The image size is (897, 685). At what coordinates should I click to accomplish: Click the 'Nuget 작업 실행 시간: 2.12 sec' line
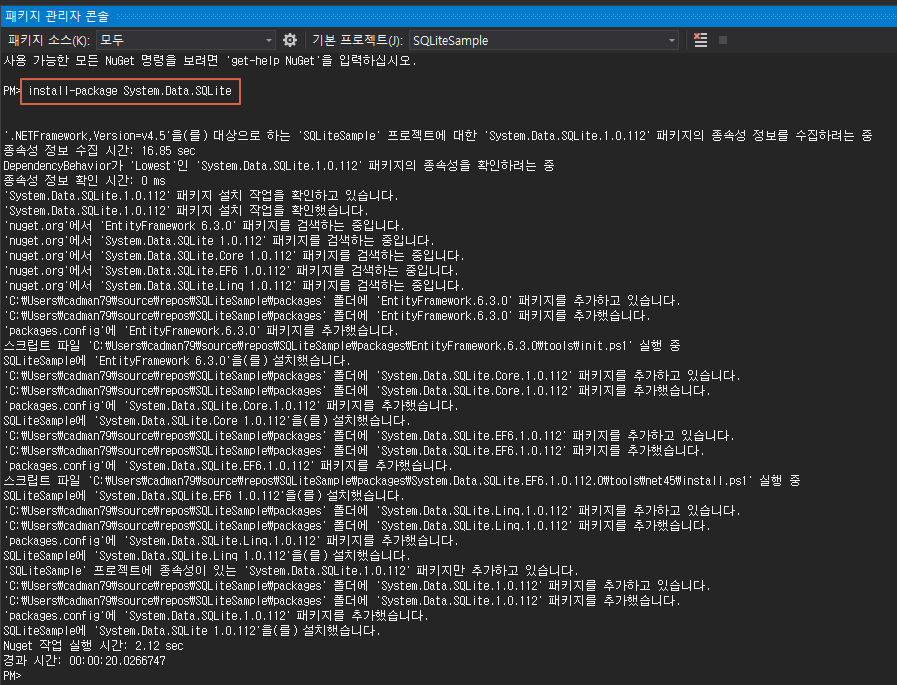coord(93,646)
